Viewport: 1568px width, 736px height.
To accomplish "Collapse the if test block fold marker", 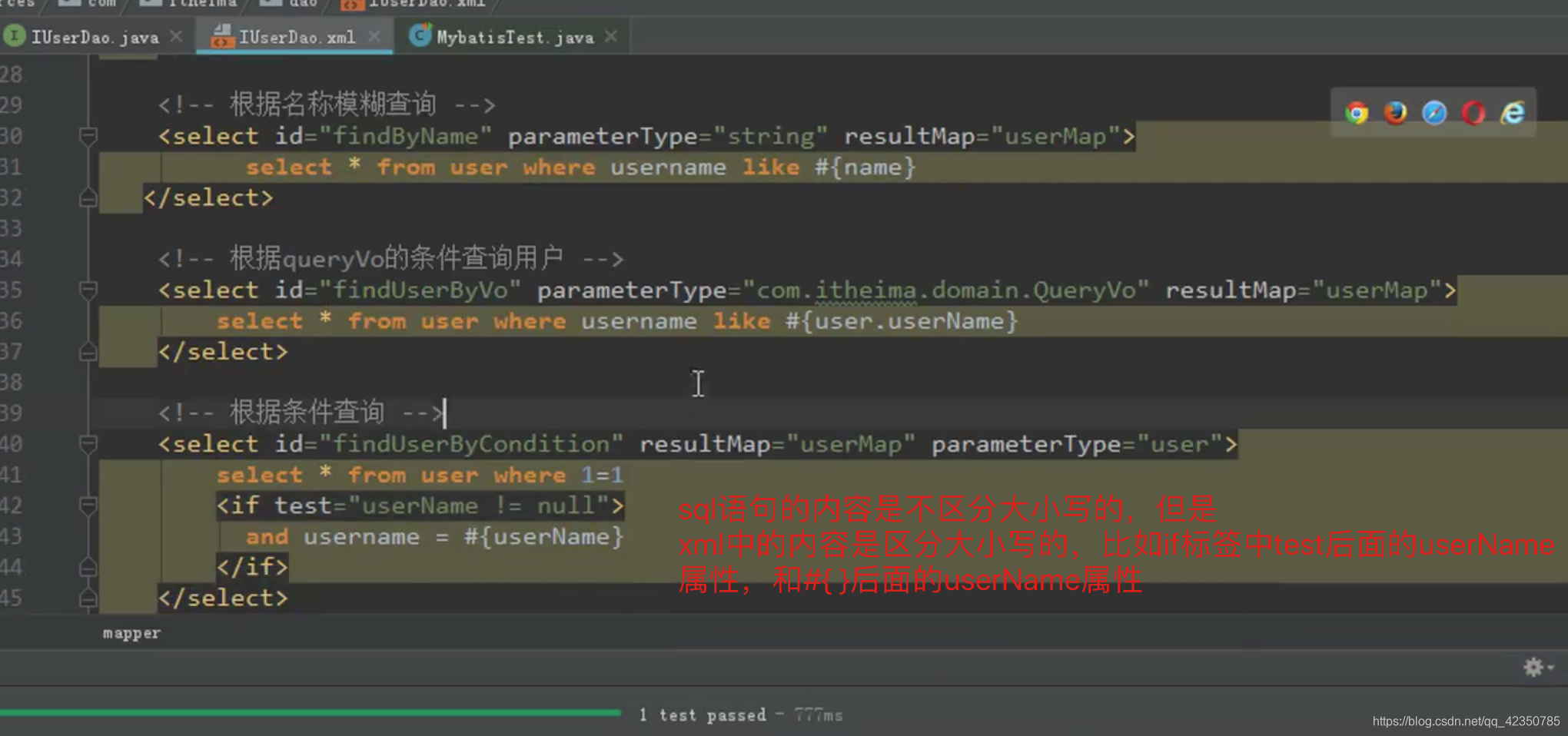I will (x=88, y=506).
